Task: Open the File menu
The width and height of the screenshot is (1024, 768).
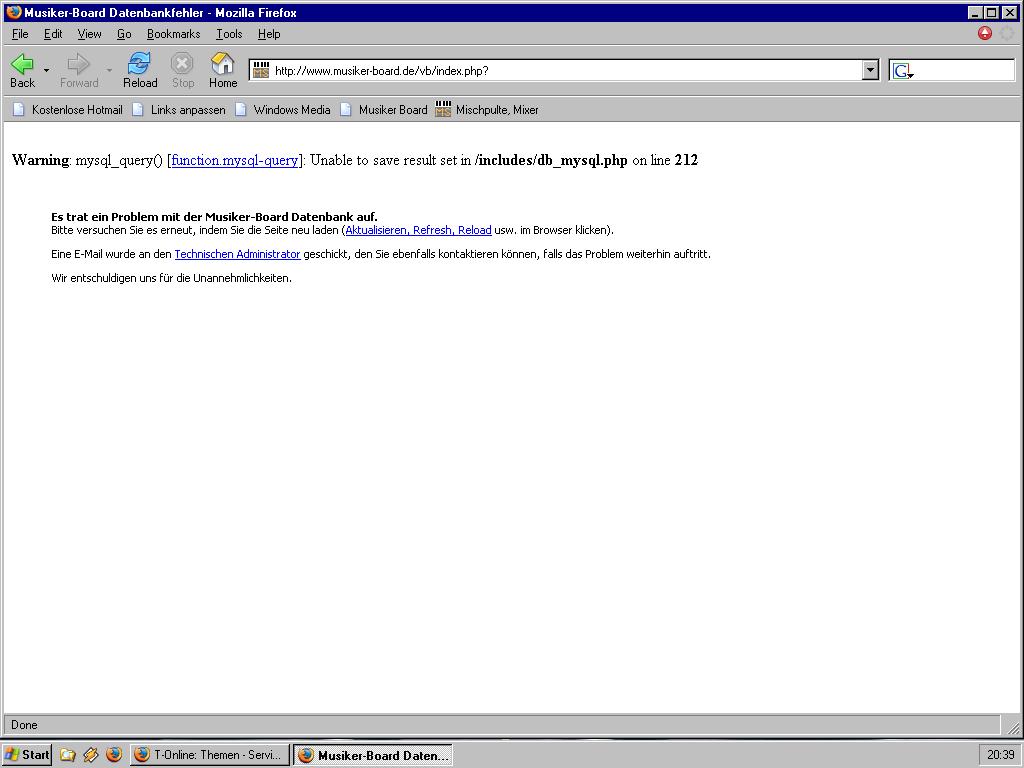Action: 20,34
